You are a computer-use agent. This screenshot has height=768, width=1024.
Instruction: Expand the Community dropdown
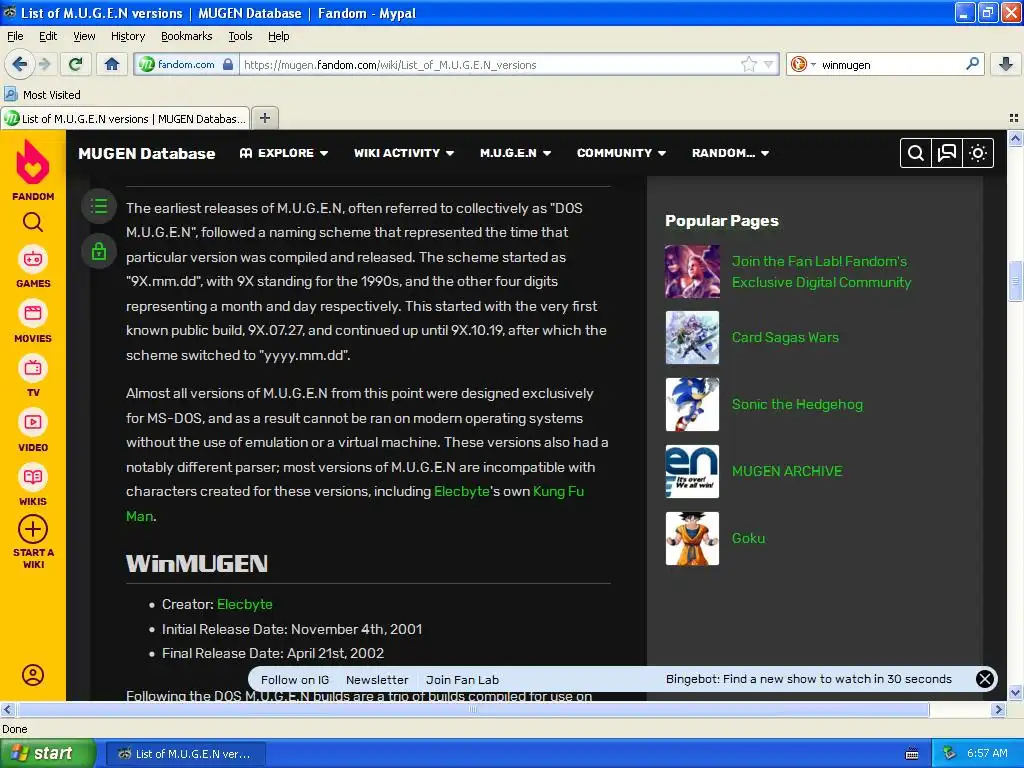point(621,153)
